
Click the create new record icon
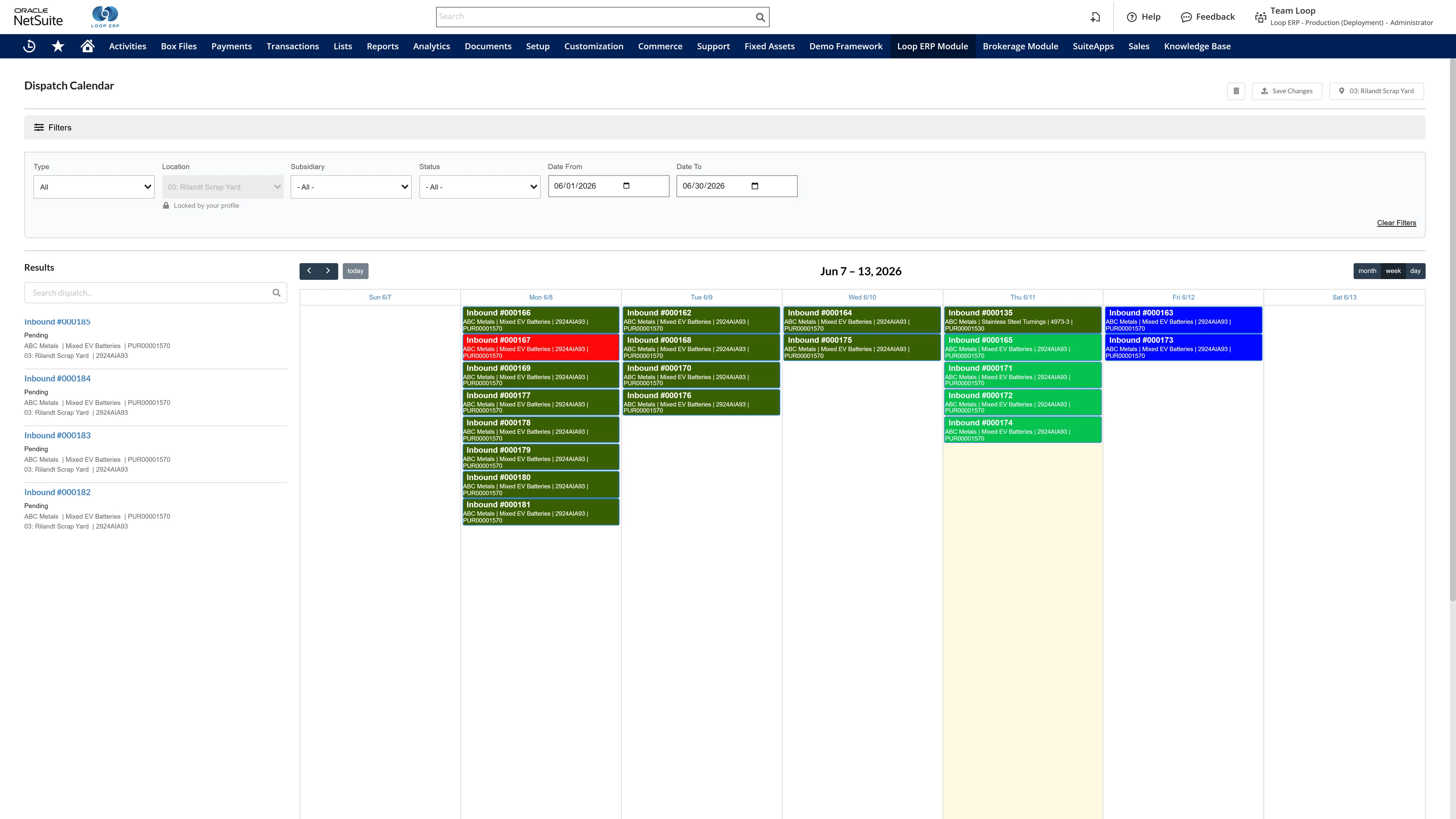(x=1095, y=17)
